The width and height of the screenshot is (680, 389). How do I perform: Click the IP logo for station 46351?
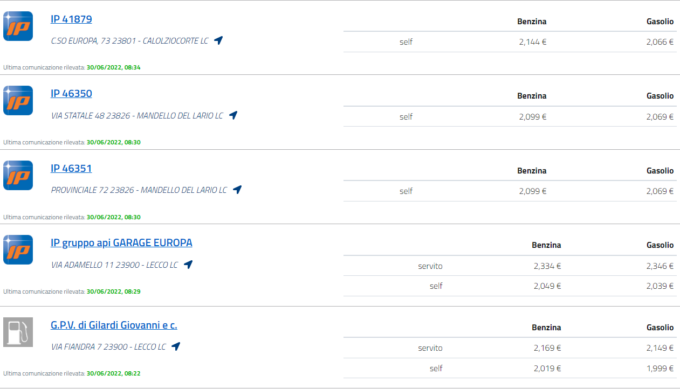point(18,175)
